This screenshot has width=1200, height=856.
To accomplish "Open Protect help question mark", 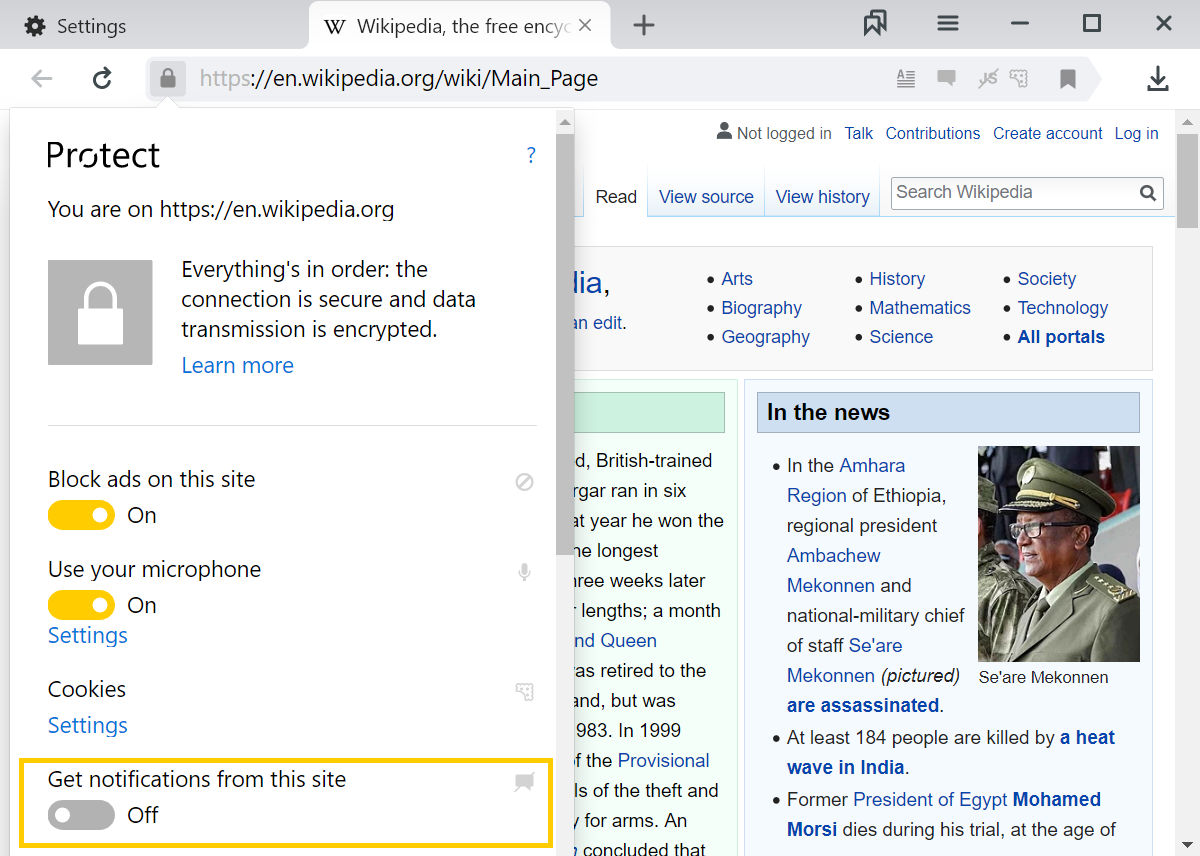I will [531, 155].
